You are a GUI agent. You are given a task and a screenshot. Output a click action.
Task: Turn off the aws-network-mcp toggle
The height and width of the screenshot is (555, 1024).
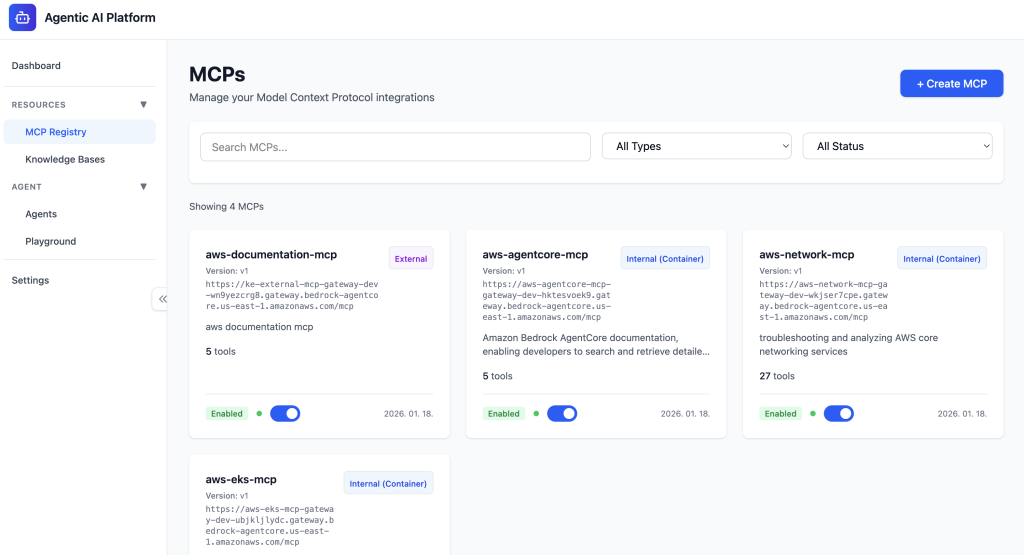(x=839, y=413)
